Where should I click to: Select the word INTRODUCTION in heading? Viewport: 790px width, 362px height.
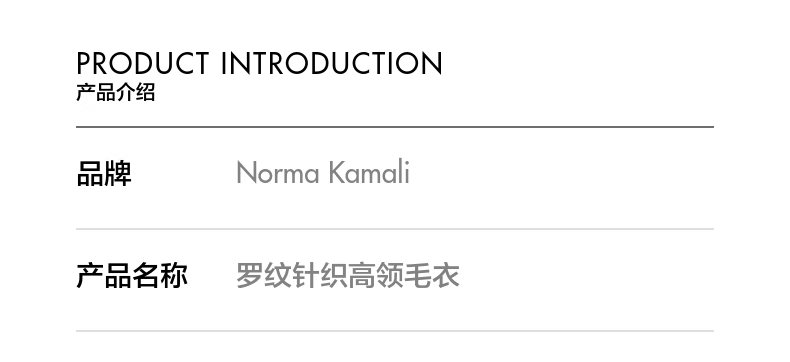click(332, 63)
